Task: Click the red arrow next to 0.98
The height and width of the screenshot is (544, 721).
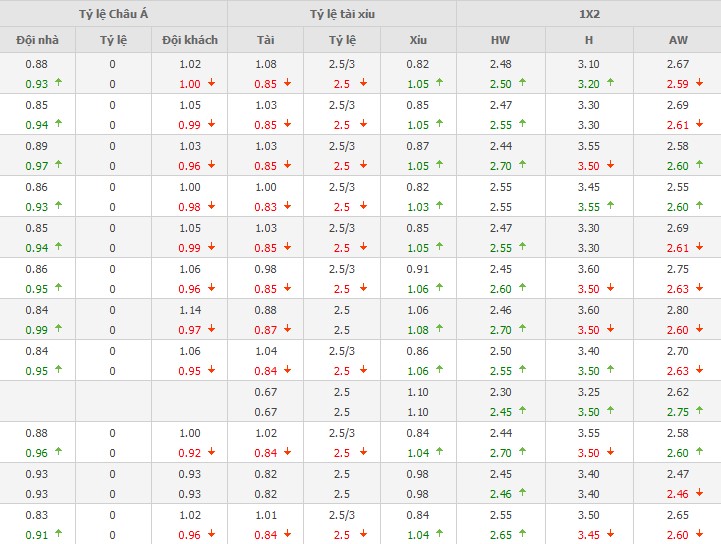Action: tap(211, 206)
